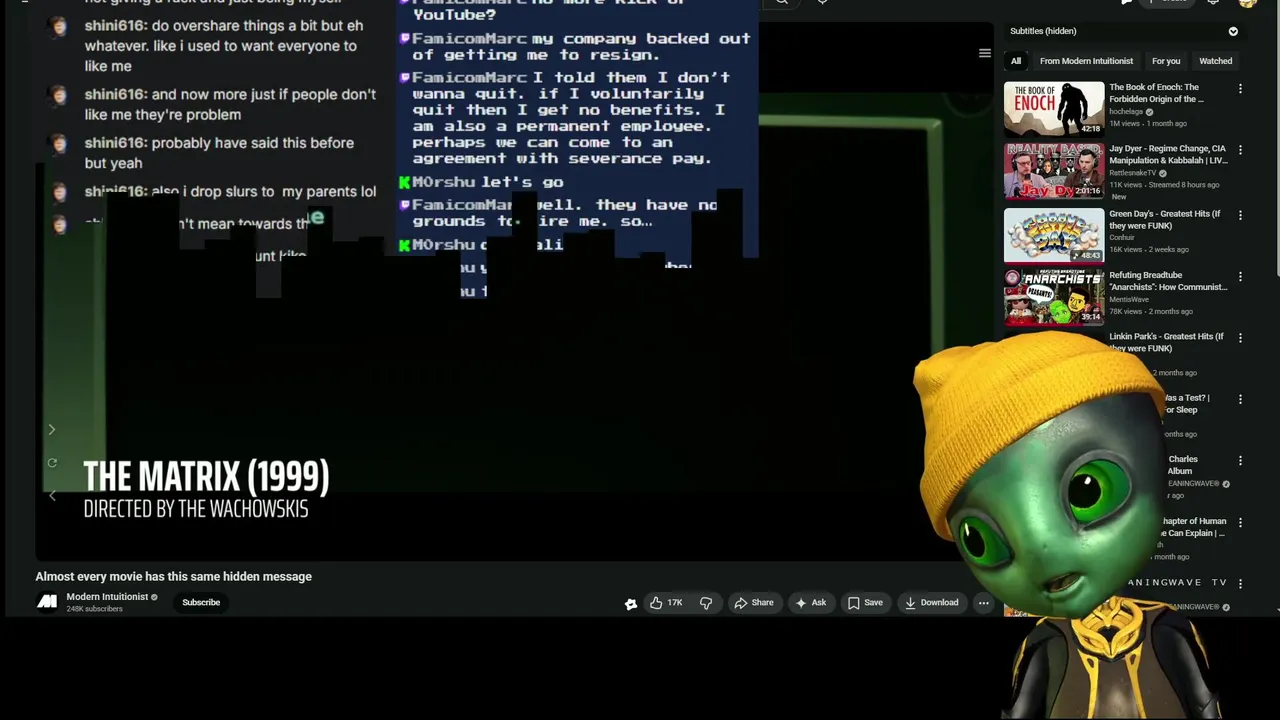Open options for Green Day's Greatest Hits video
Image resolution: width=1280 pixels, height=720 pixels.
1240,215
